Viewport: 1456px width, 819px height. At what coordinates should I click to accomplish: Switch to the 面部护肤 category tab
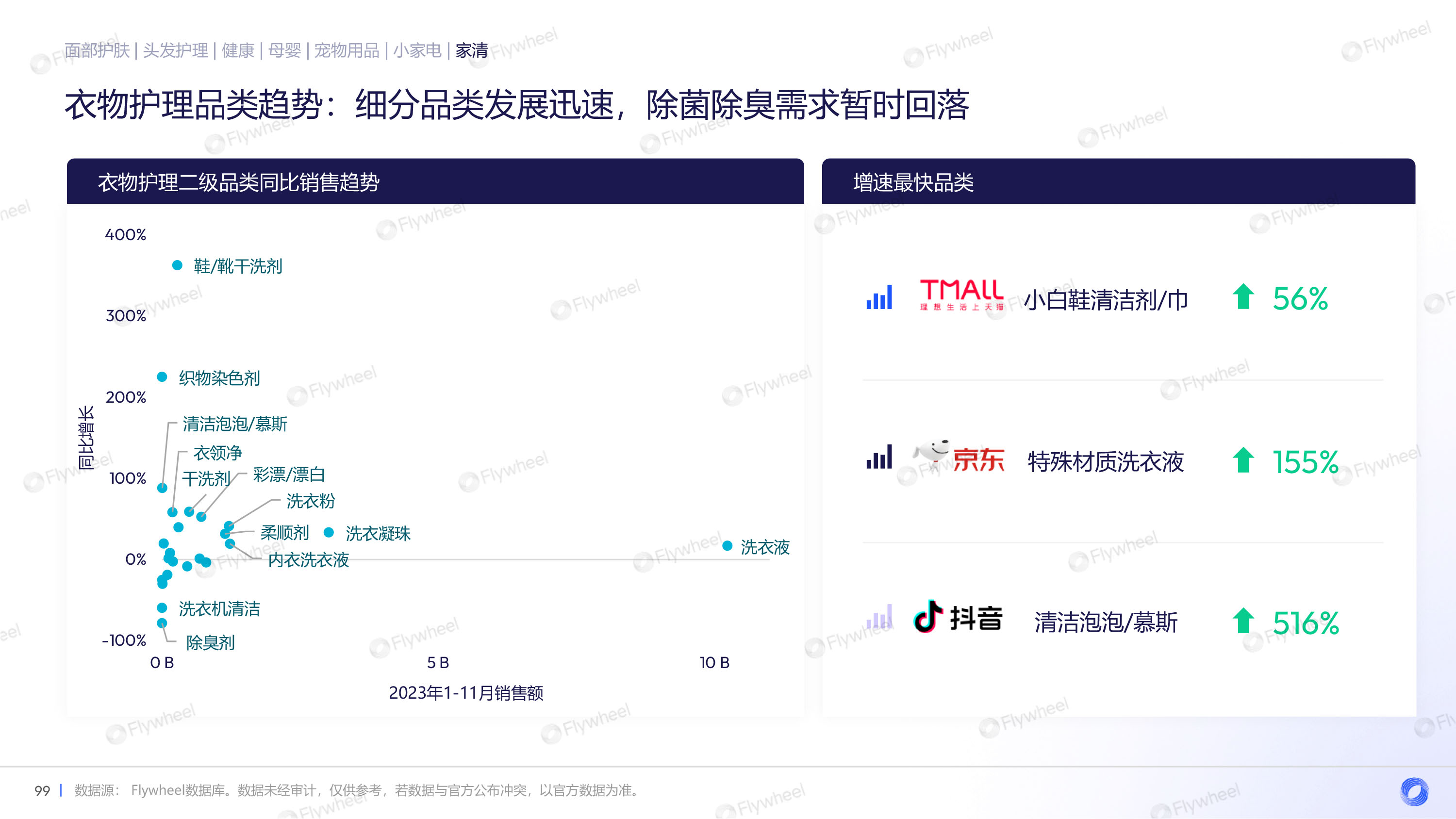point(97,51)
